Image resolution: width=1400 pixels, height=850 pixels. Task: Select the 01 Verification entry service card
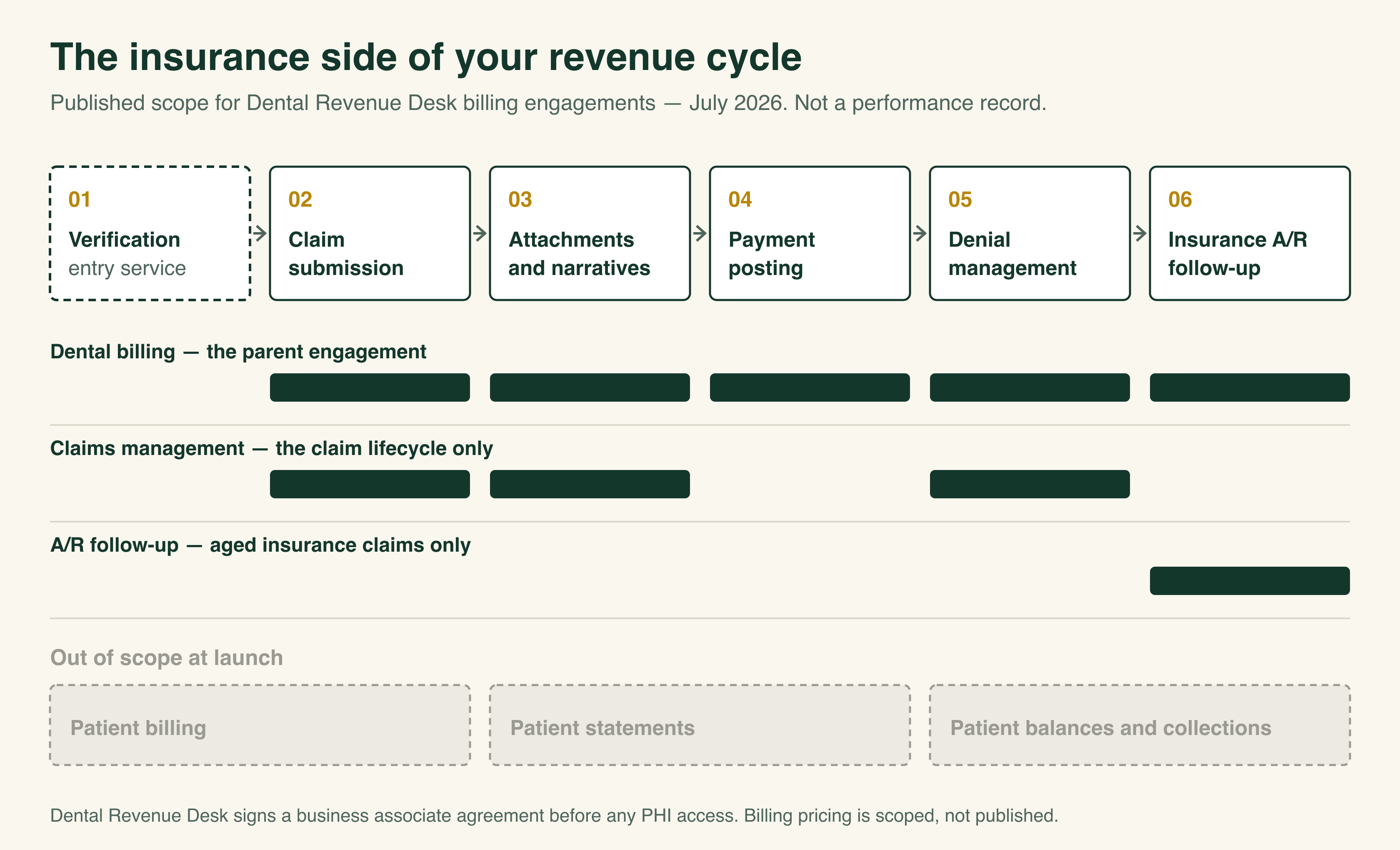click(150, 233)
